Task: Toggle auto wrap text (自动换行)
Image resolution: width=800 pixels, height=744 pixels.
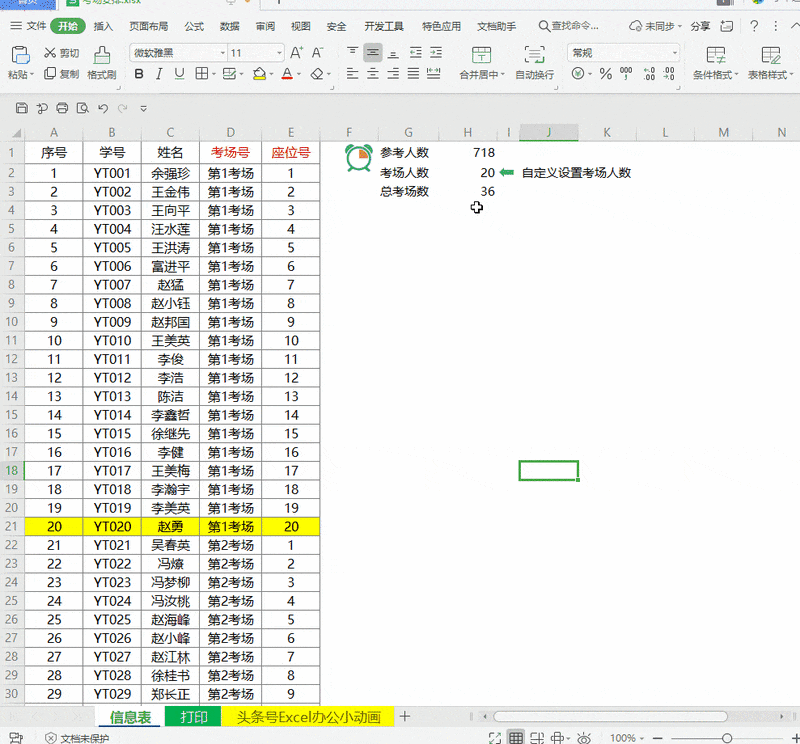Action: pyautogui.click(x=534, y=62)
